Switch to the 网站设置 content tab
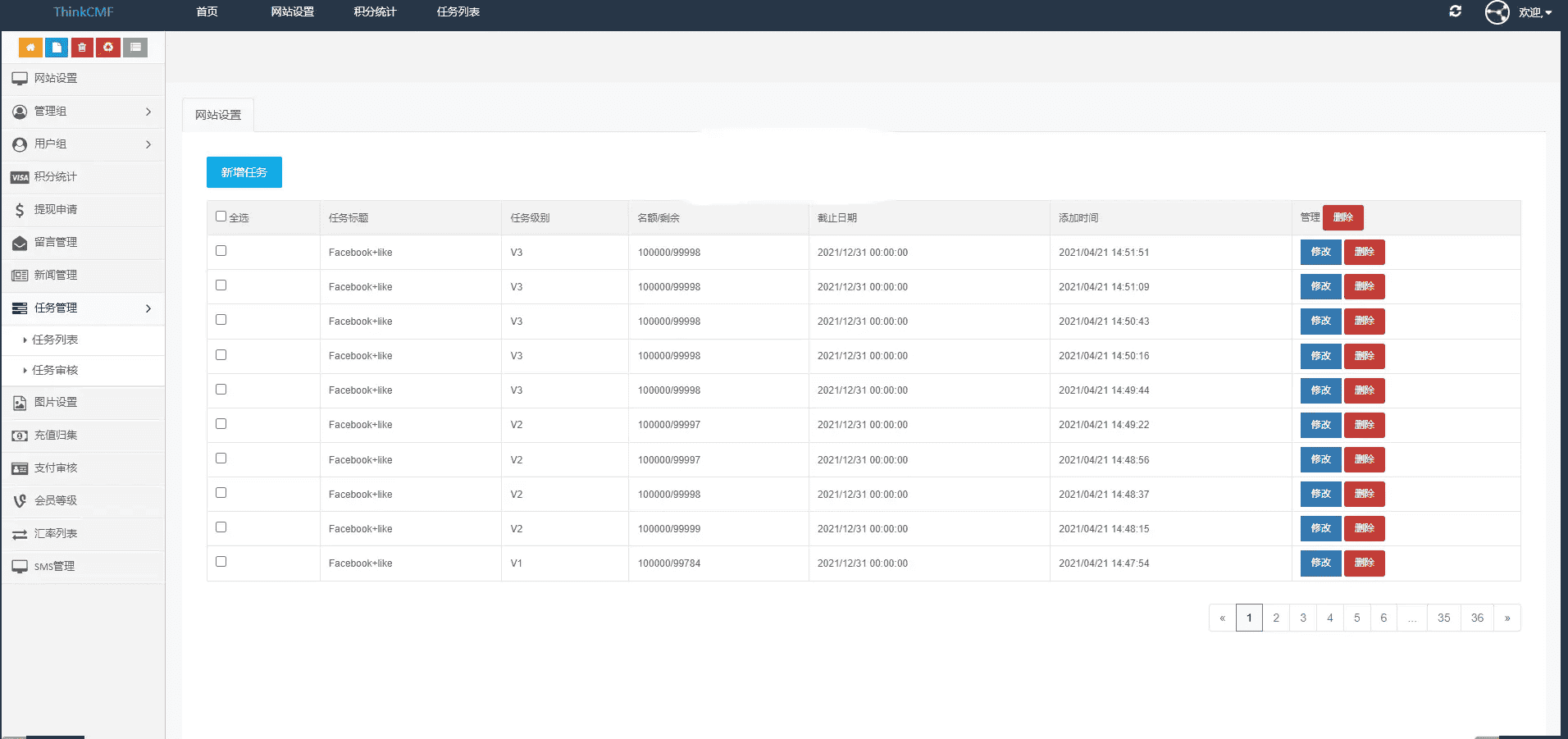This screenshot has height=739, width=1568. 218,115
